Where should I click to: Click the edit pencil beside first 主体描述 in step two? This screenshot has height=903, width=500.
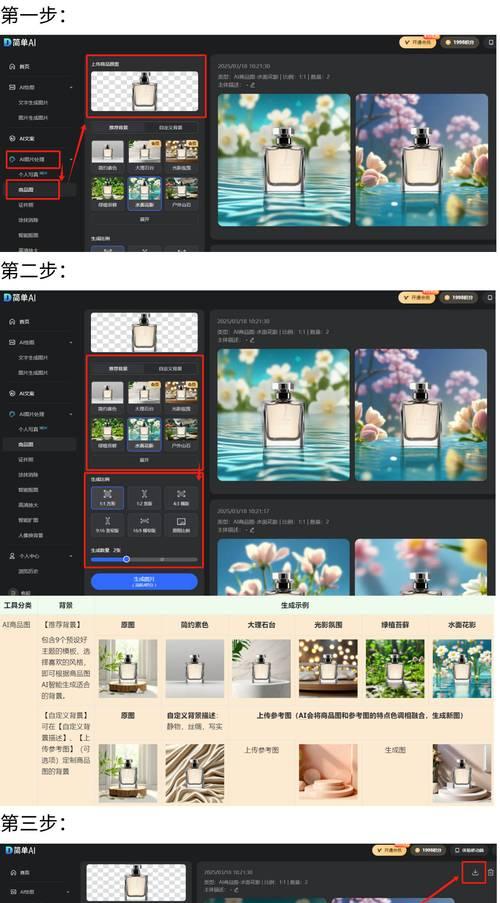[x=252, y=340]
